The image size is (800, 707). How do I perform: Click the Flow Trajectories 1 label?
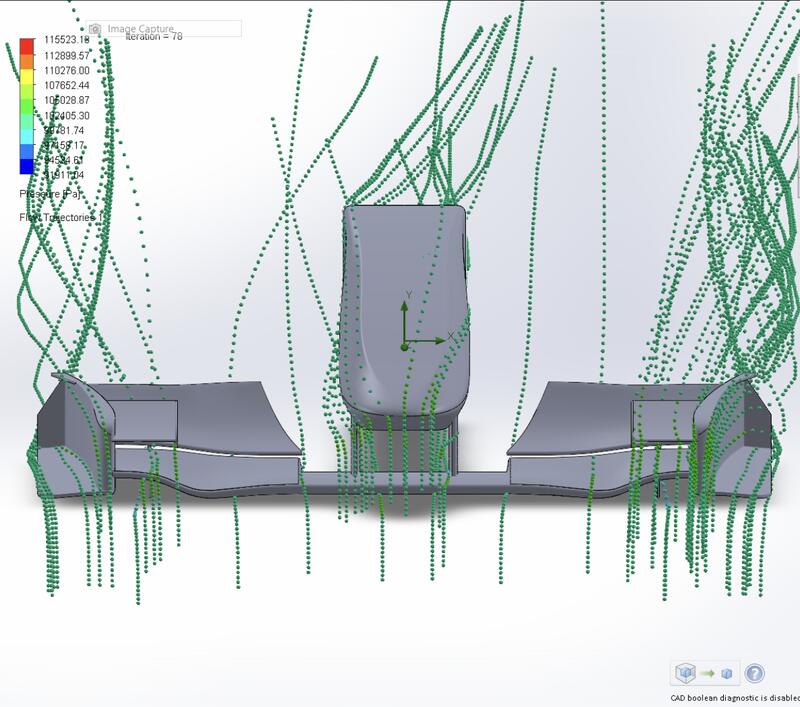[61, 218]
